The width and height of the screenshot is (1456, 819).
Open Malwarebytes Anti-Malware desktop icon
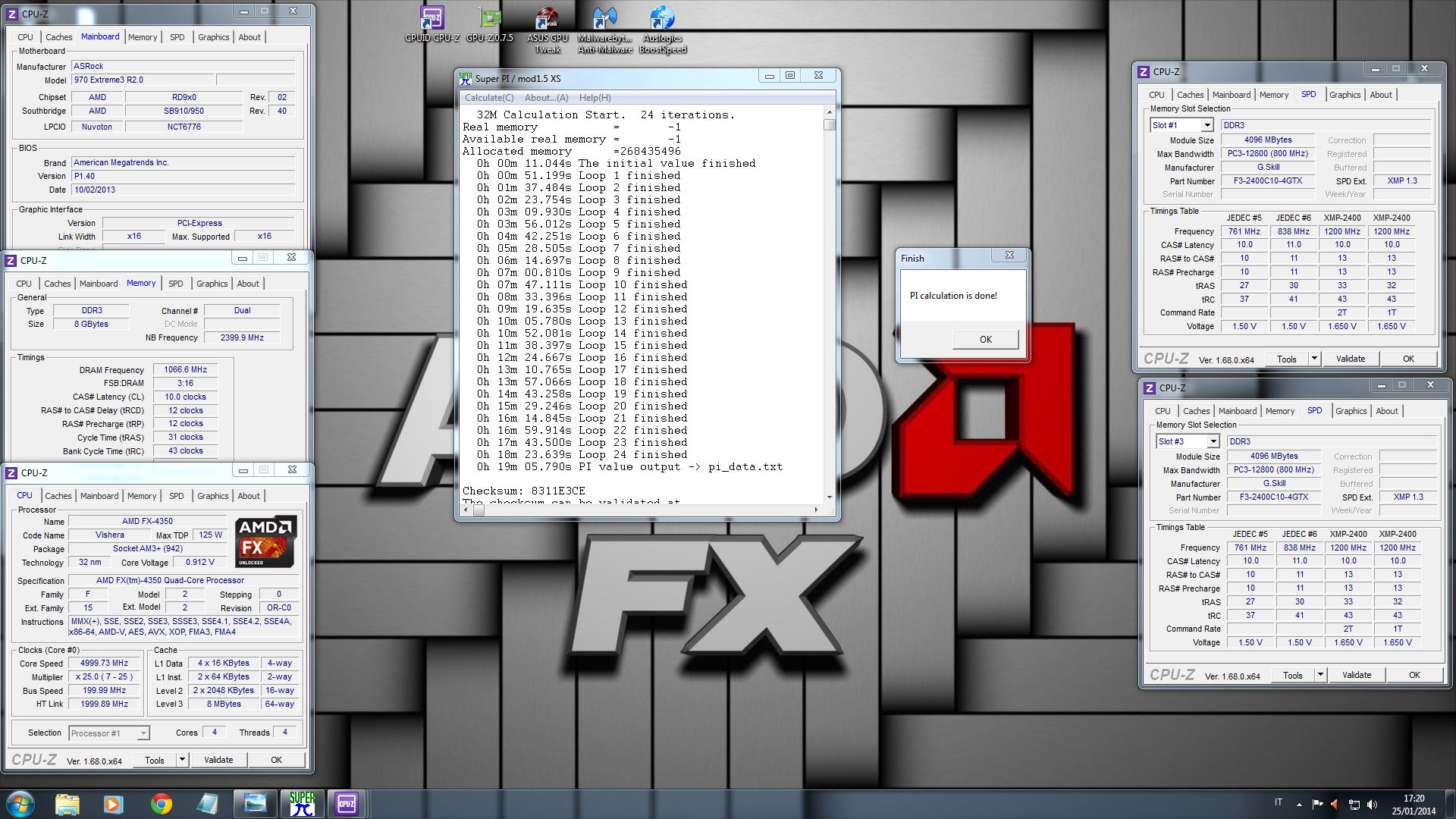(605, 29)
